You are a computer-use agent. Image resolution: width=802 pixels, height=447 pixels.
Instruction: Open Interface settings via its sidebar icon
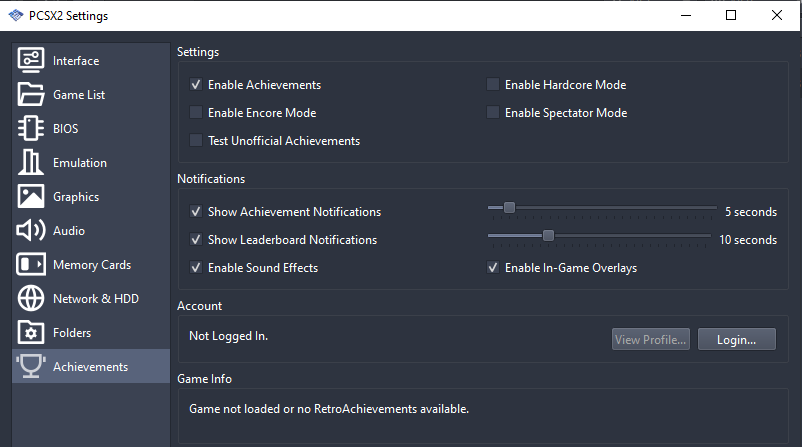click(x=31, y=60)
